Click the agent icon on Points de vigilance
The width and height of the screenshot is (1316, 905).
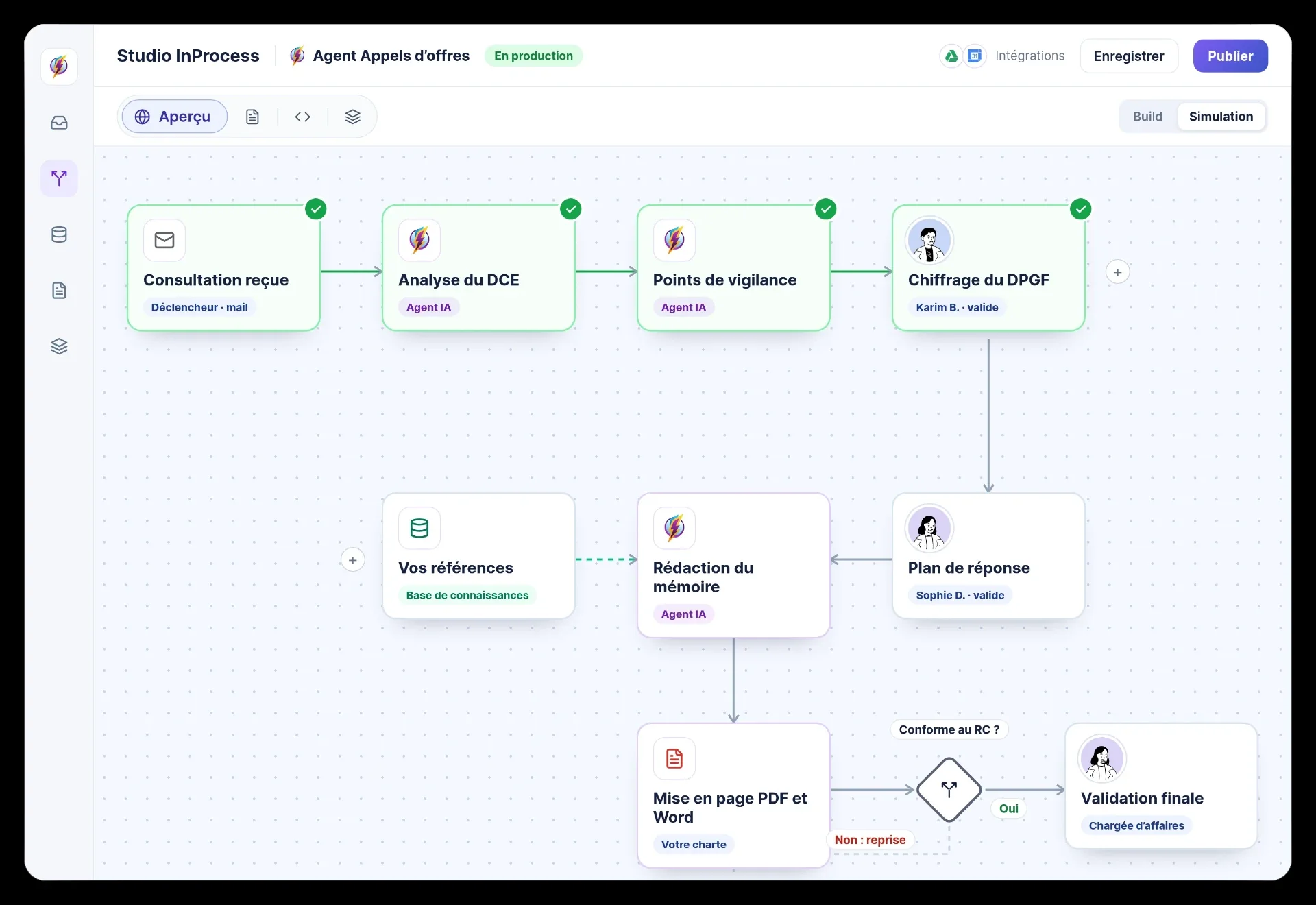pos(674,240)
